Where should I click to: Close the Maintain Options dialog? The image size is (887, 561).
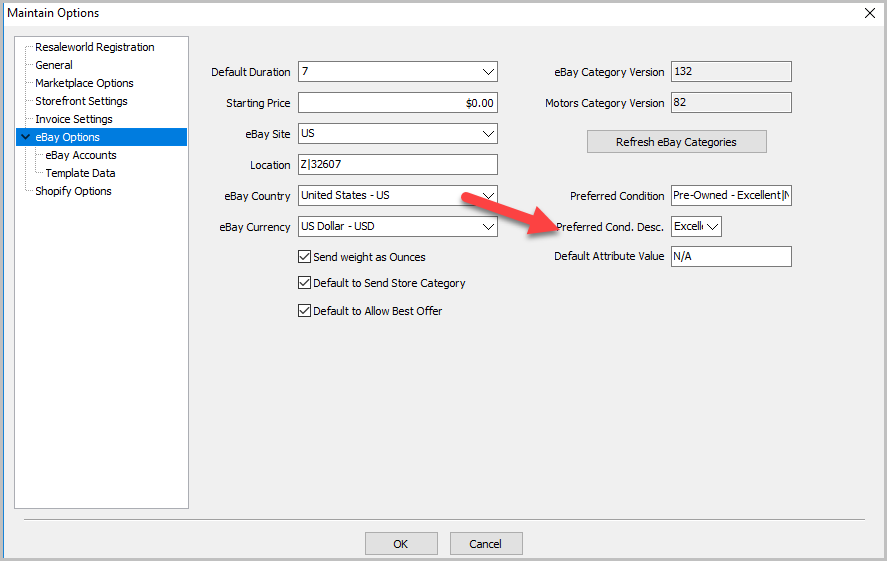[x=870, y=13]
